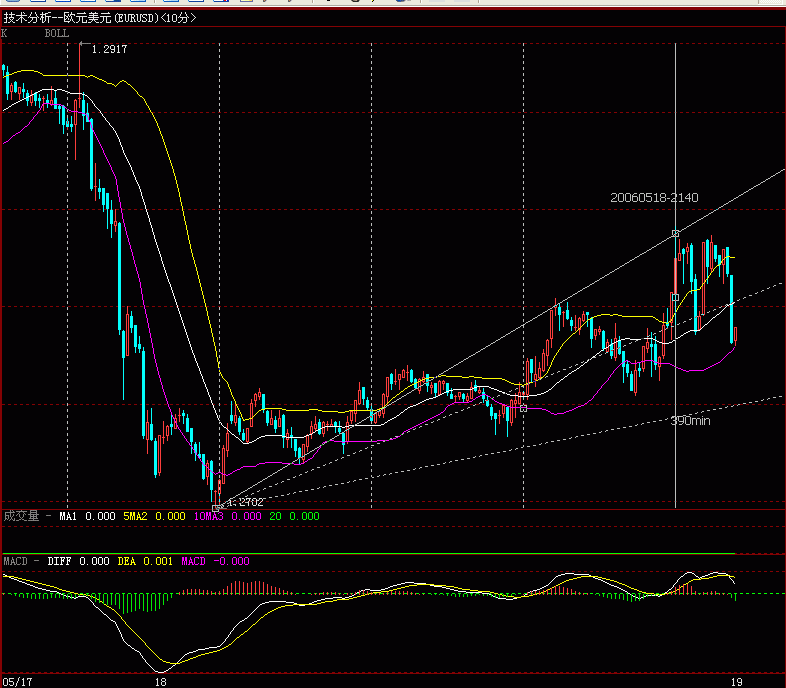Select the BOLL indicator label
The width and height of the screenshot is (786, 688).
tap(56, 33)
